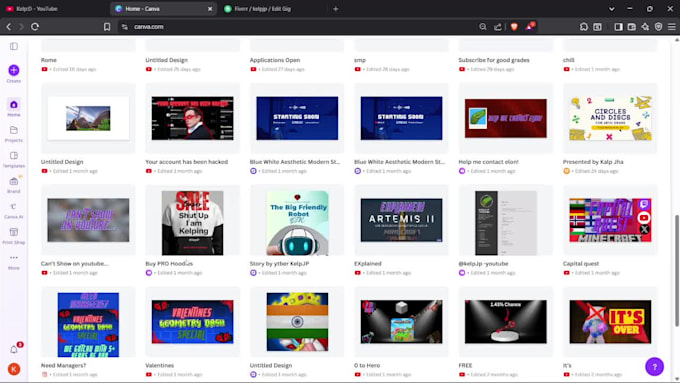The height and width of the screenshot is (383, 680).
Task: Open the "It's" Over design thumbnail
Action: click(610, 322)
